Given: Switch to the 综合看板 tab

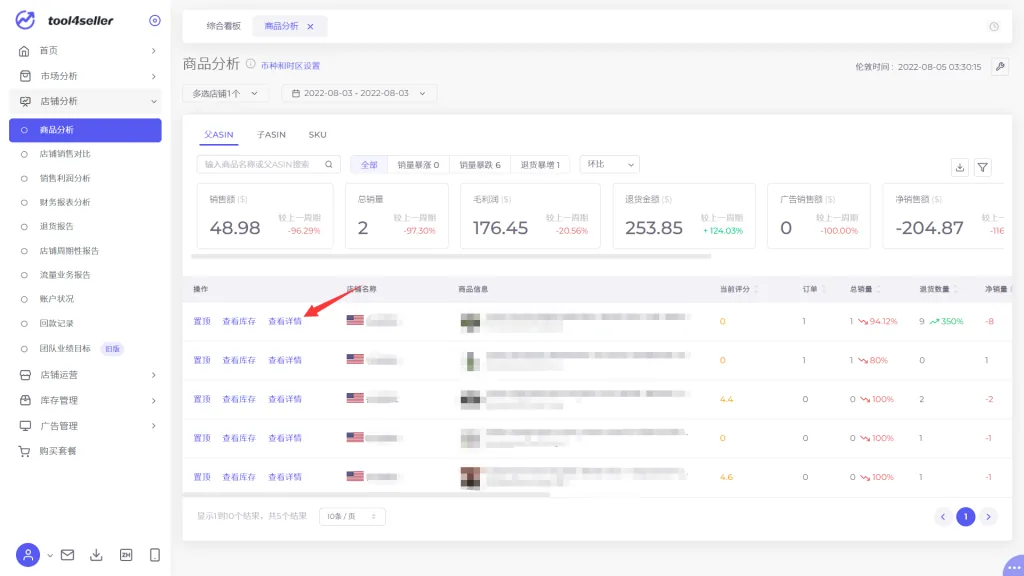Looking at the screenshot, I should pos(223,26).
